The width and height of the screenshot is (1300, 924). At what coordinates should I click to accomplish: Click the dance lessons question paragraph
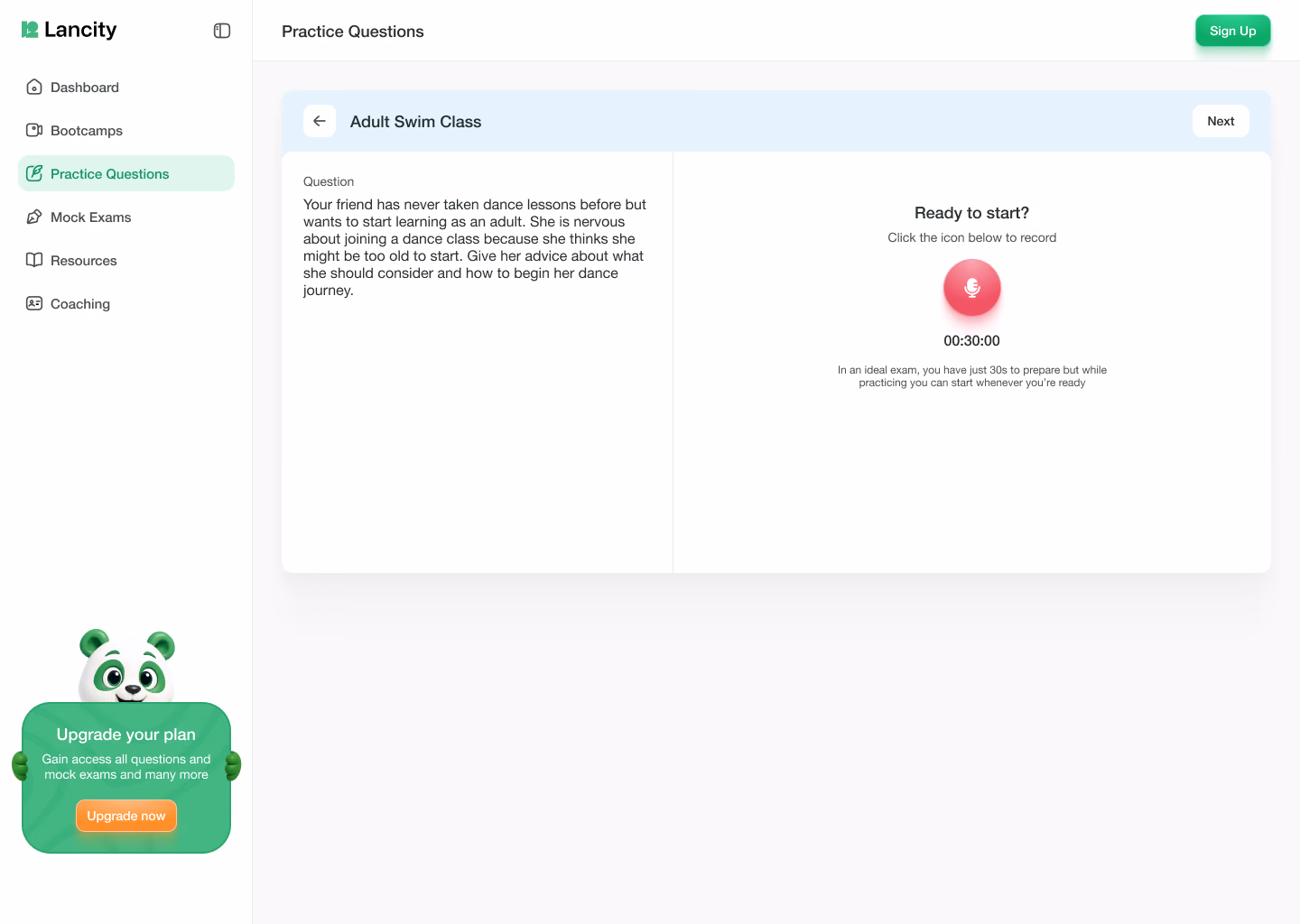(476, 247)
